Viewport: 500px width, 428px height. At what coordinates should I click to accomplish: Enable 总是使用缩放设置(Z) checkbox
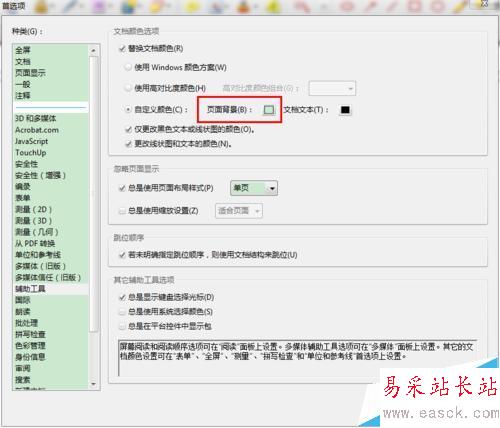pyautogui.click(x=122, y=211)
